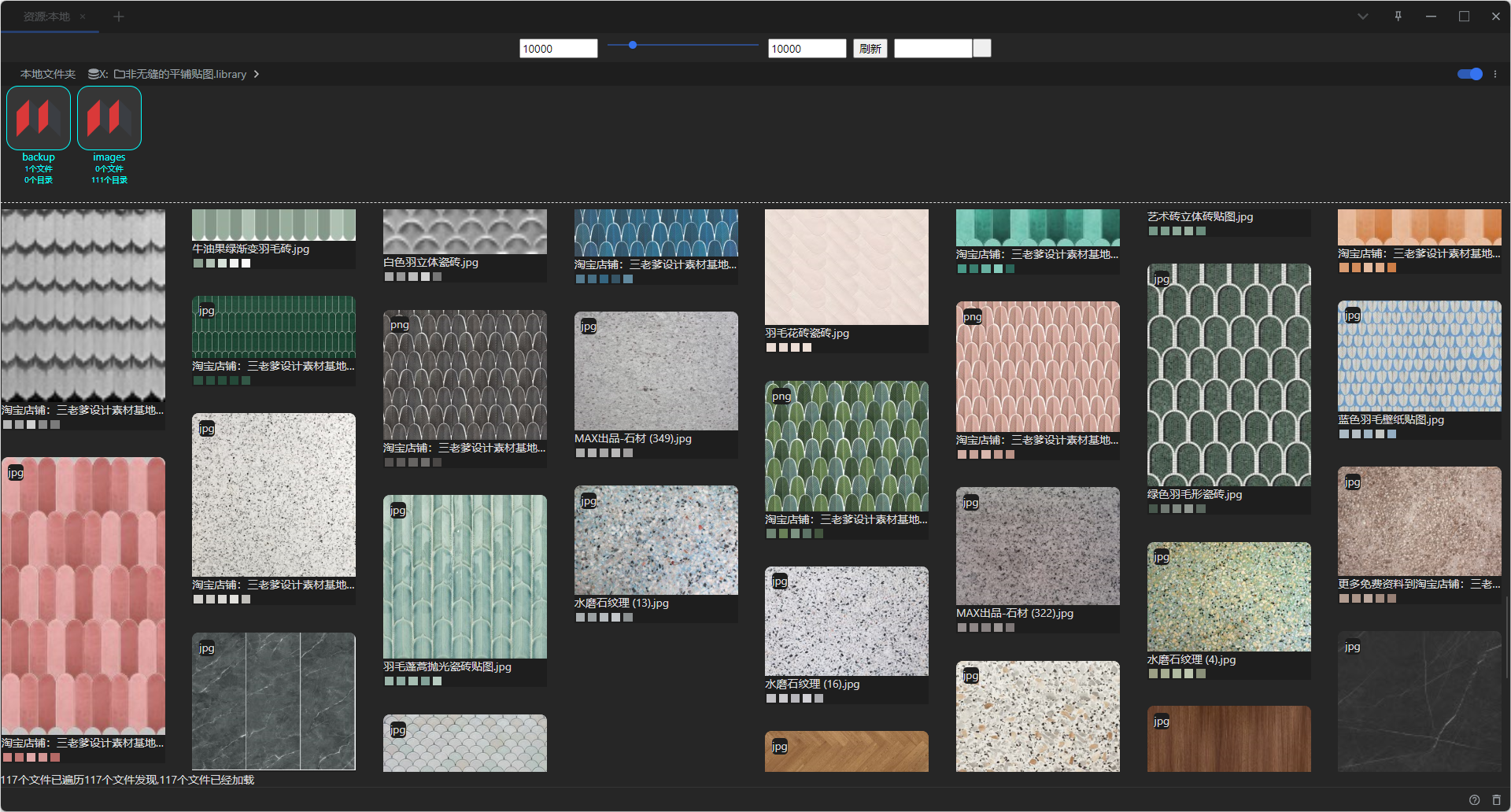Select the 绿色羽毛形瓷砖.jpg thumbnail
Image resolution: width=1511 pixels, height=812 pixels.
1228,375
